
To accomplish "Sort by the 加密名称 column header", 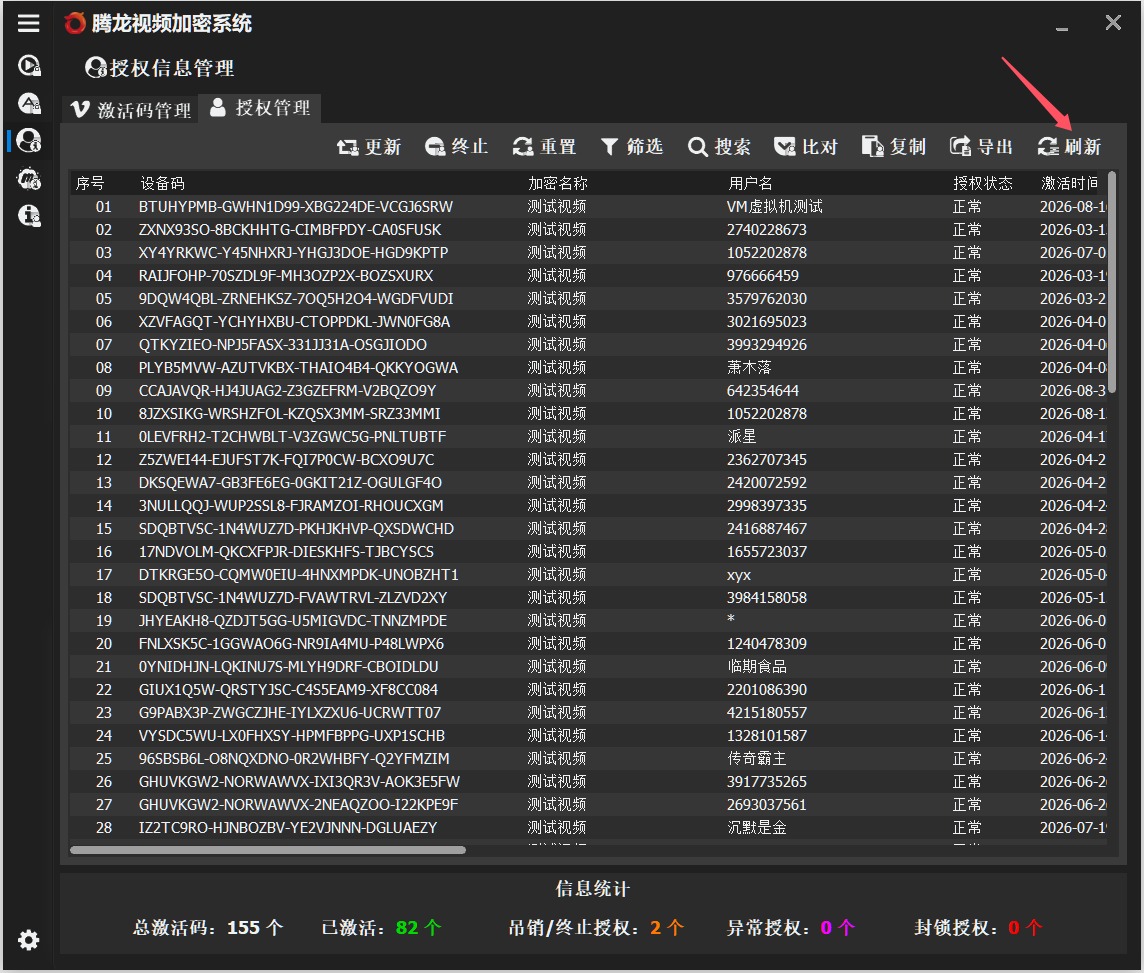I will coord(557,183).
